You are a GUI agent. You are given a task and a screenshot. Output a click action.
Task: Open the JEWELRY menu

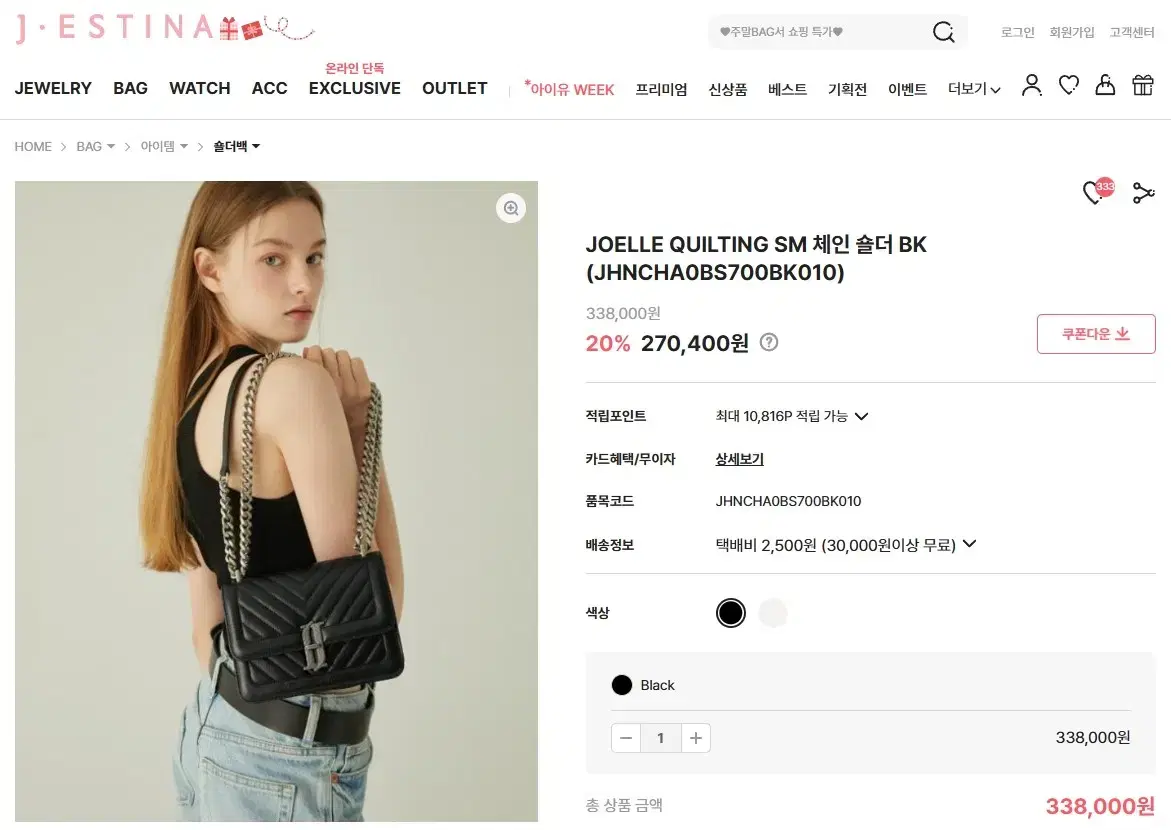[x=53, y=88]
